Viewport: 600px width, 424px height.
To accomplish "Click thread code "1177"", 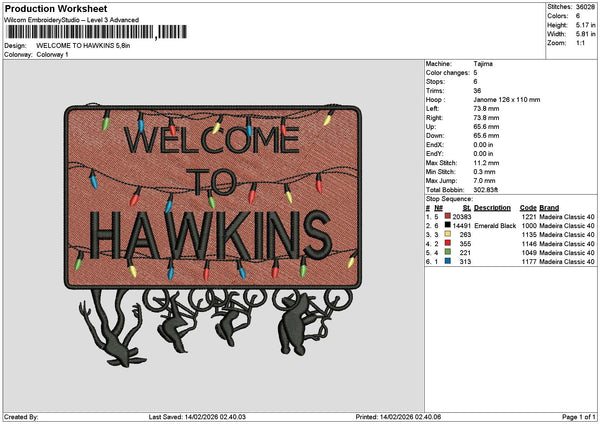I will [529, 262].
